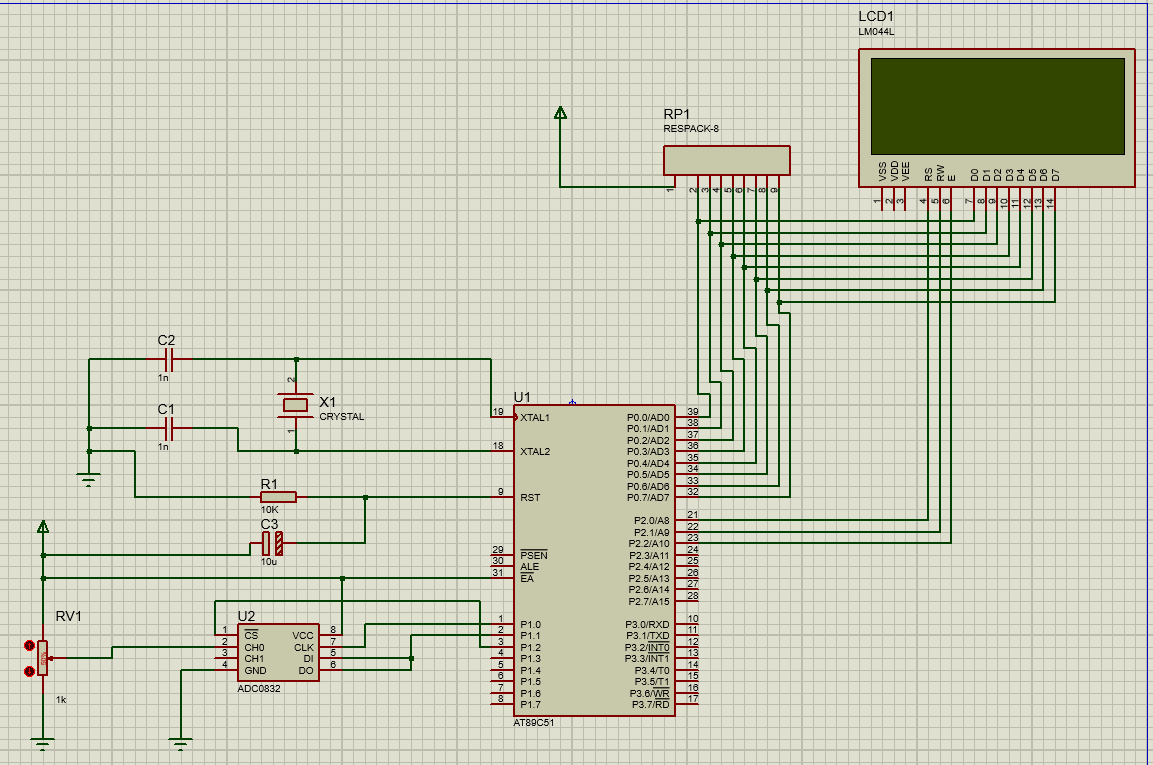Select the C2 capacitor symbol
The width and height of the screenshot is (1153, 765).
(168, 359)
